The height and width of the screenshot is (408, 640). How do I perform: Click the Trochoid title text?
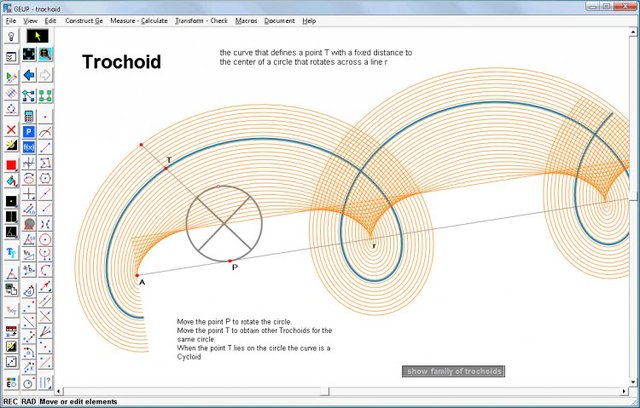[x=122, y=62]
